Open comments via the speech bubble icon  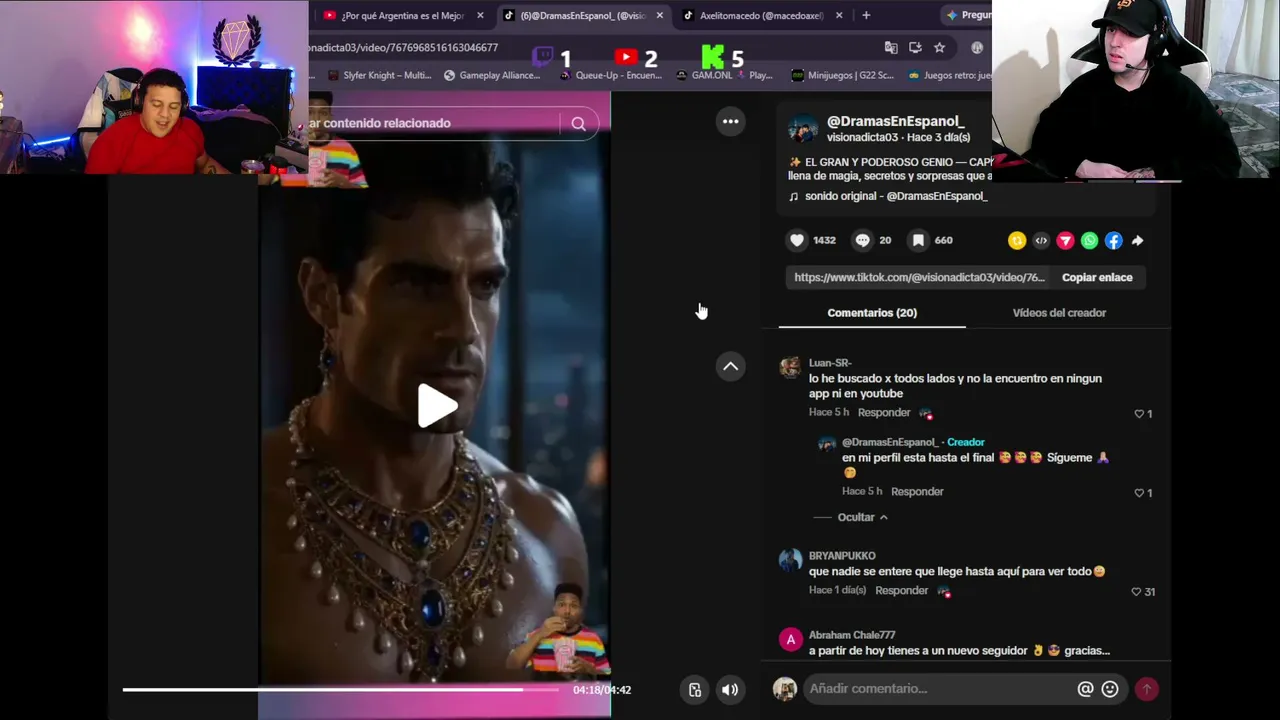pyautogui.click(x=862, y=240)
